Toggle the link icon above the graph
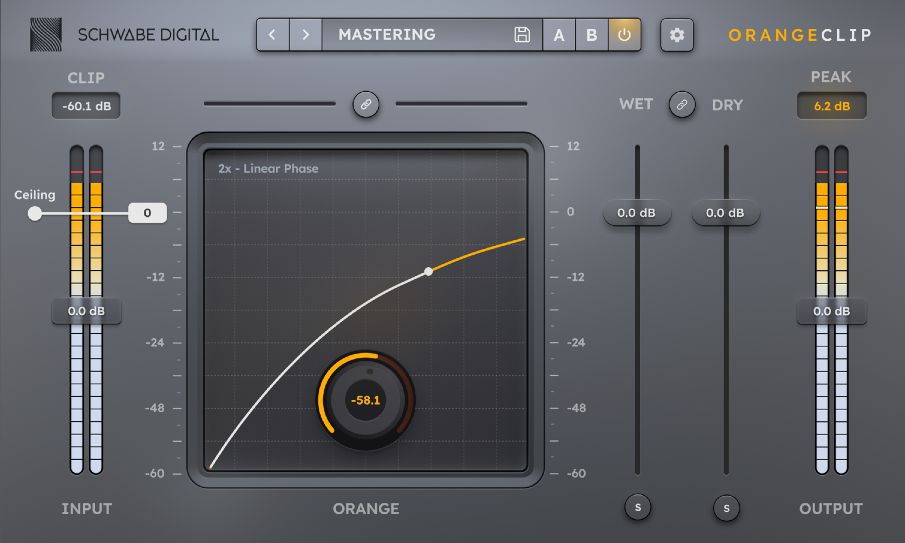 pos(366,104)
